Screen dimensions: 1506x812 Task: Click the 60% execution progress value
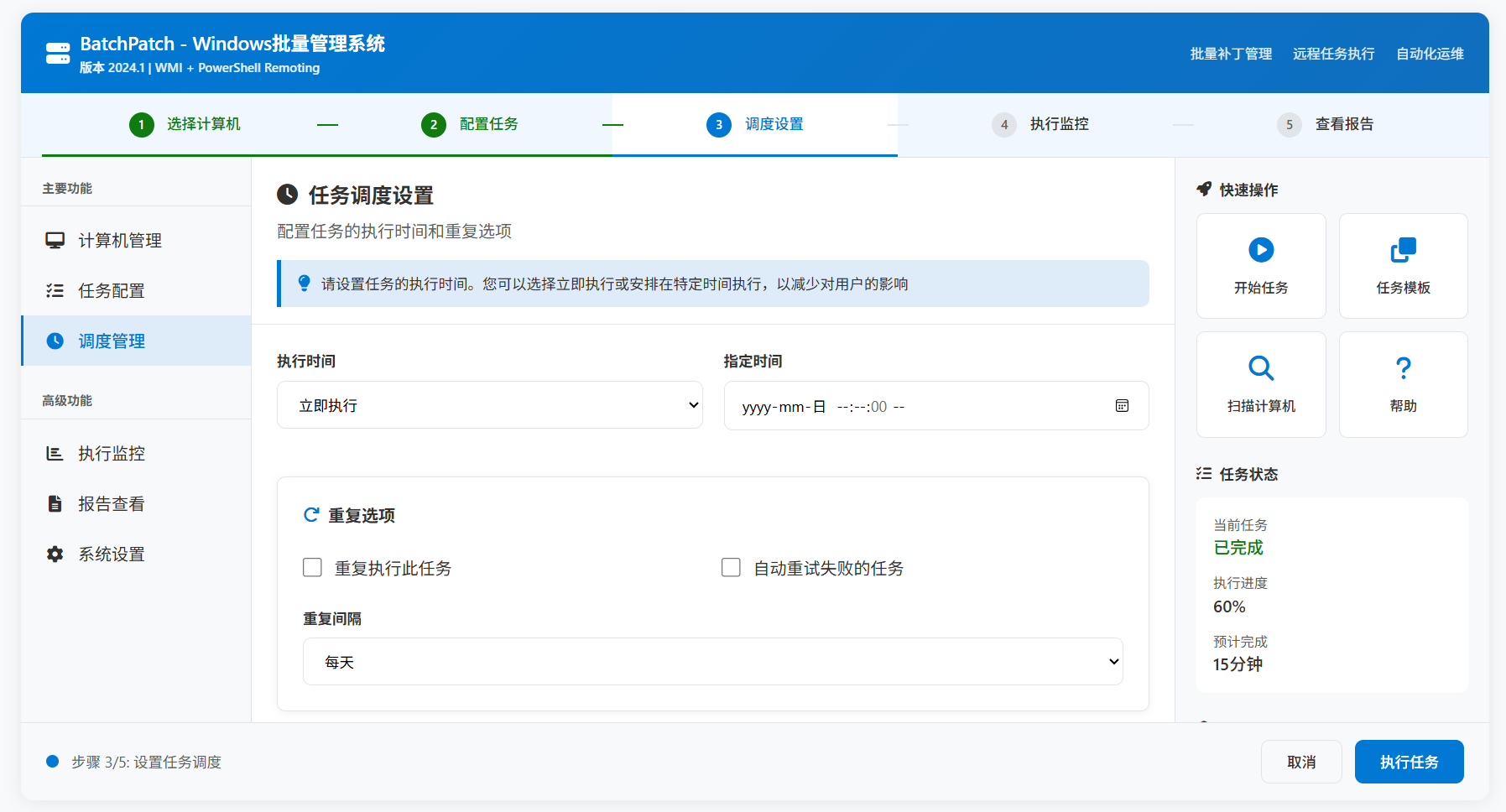tap(1229, 606)
